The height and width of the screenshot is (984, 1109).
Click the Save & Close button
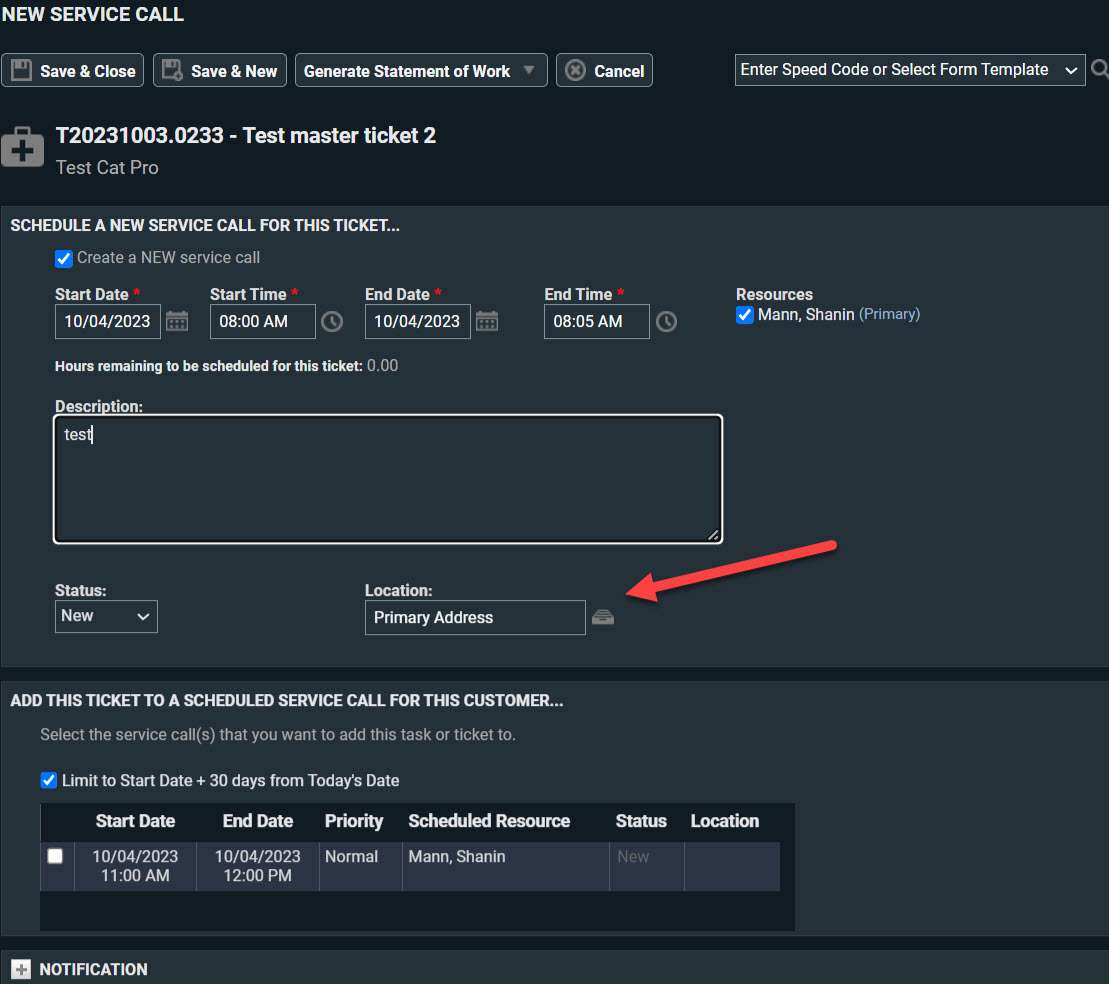click(x=72, y=71)
